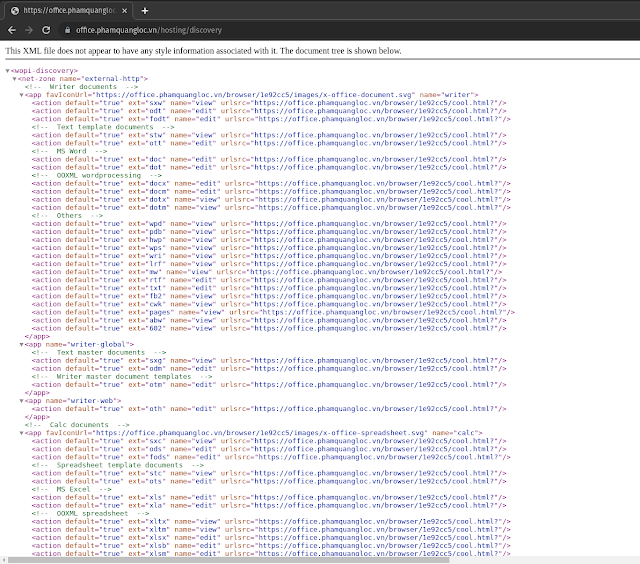
Task: Select the action line with ext="wpd"
Action: tap(269, 224)
